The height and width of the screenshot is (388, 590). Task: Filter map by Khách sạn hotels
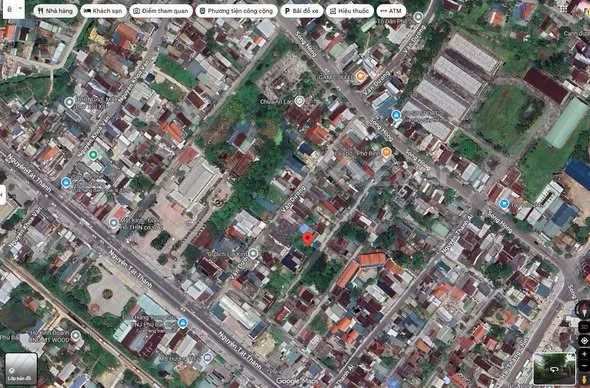[103, 11]
